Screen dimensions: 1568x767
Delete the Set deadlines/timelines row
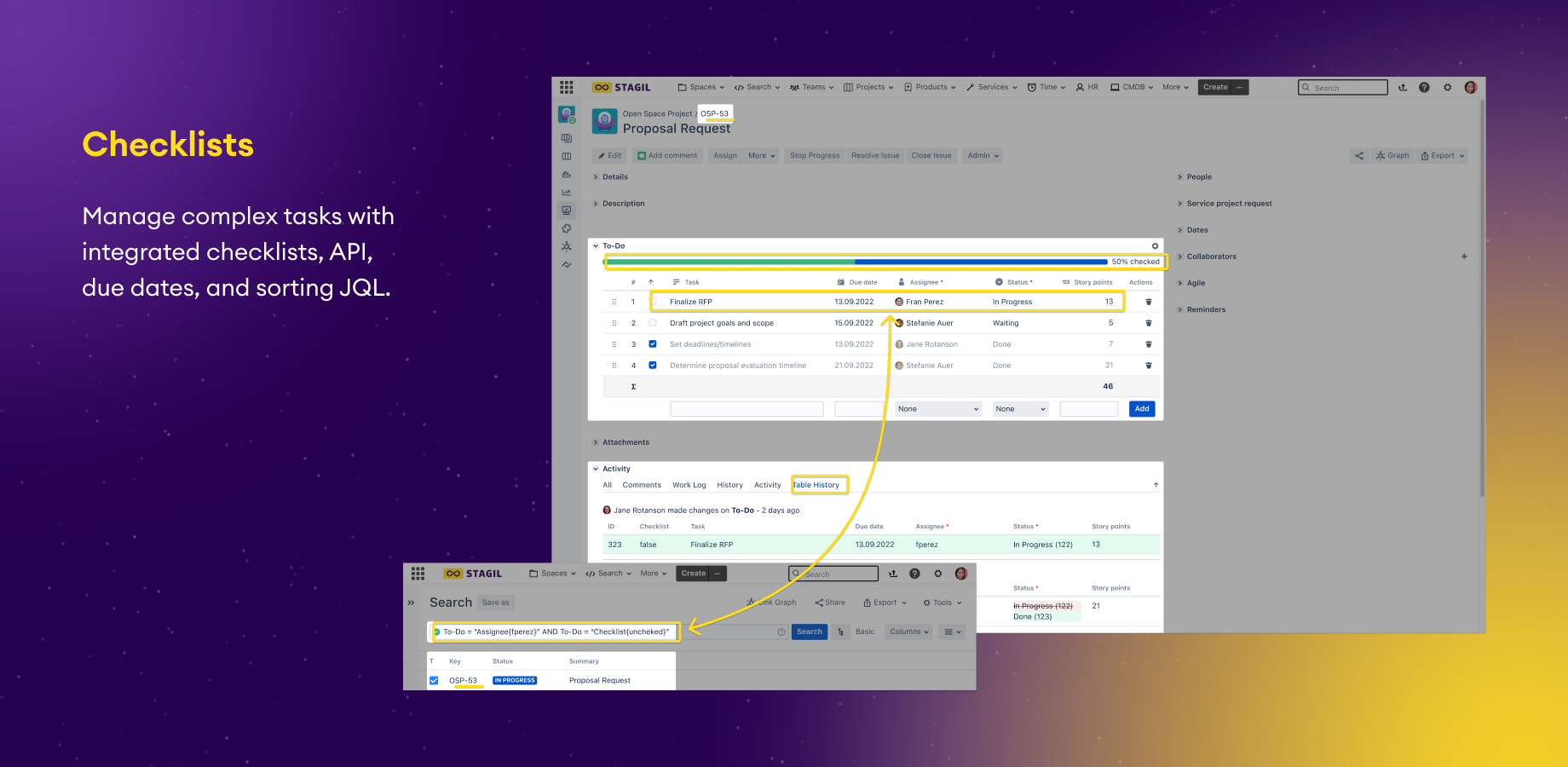[x=1149, y=344]
